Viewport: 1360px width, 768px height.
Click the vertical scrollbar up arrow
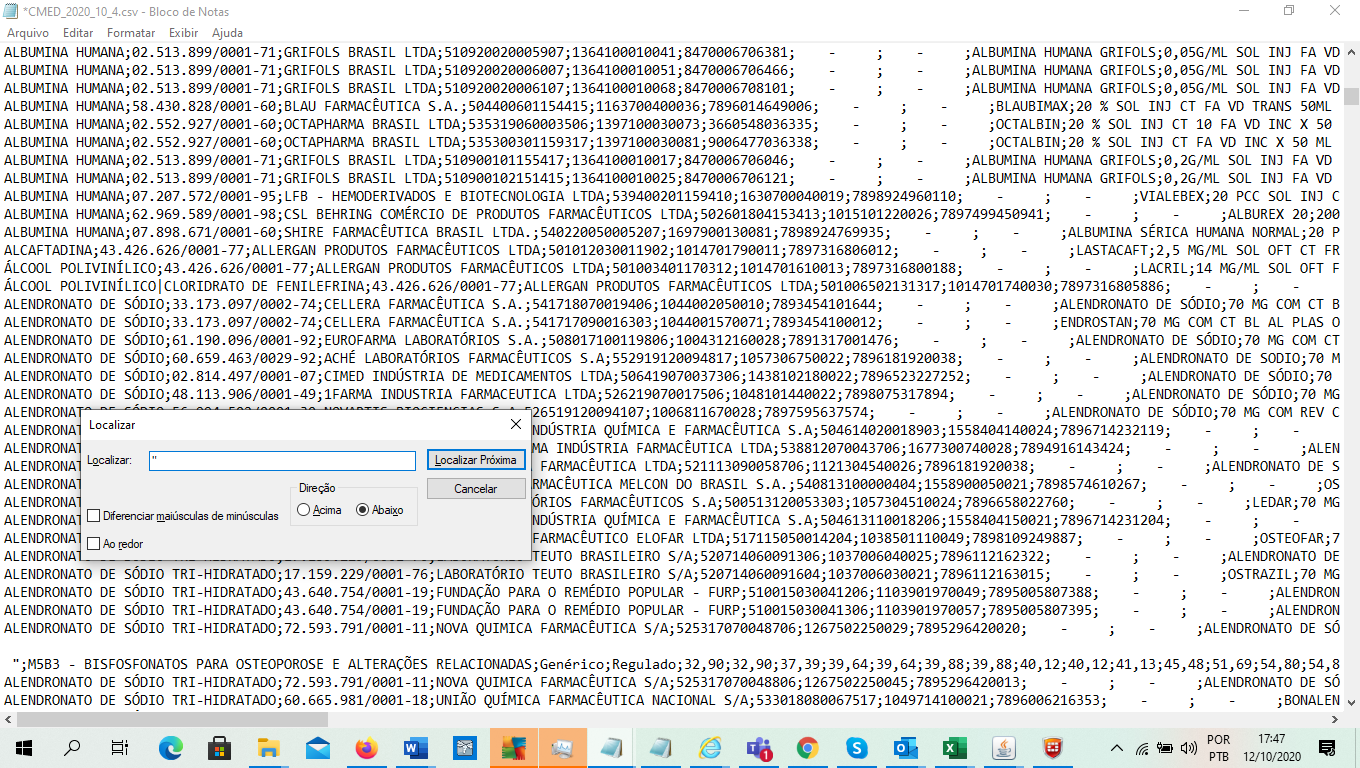[x=1351, y=52]
